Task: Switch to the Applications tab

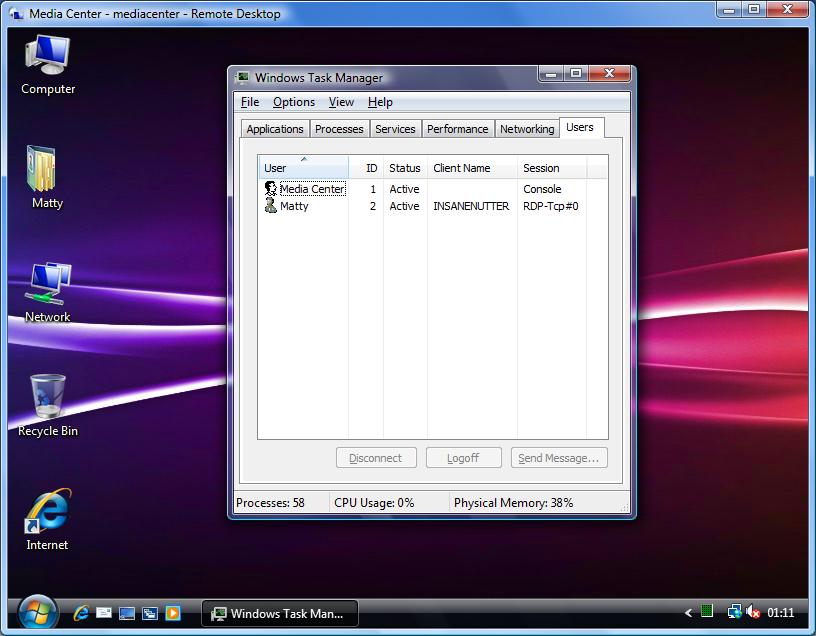Action: tap(275, 129)
